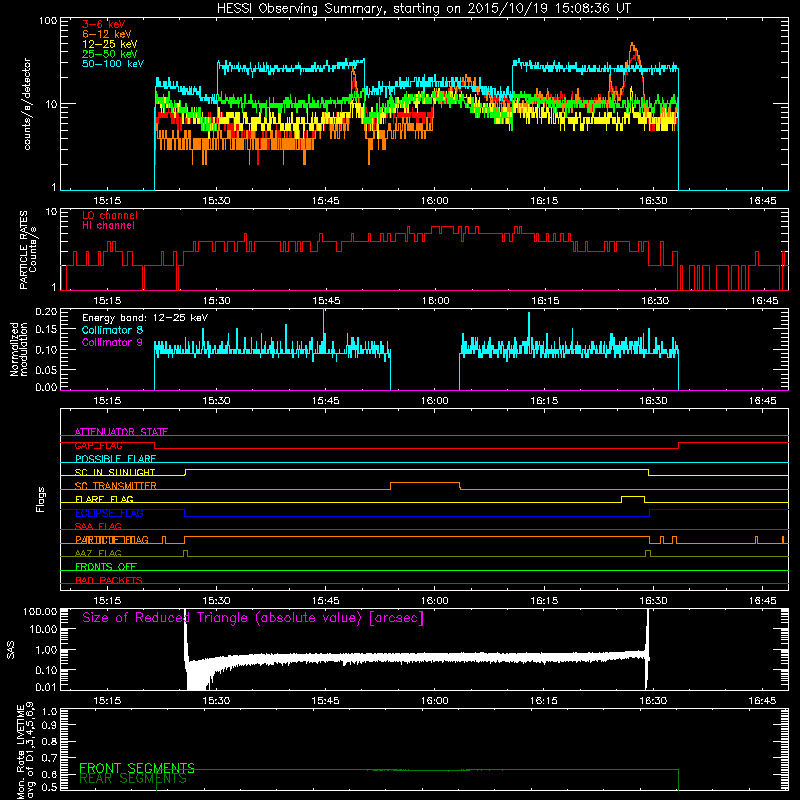This screenshot has height=800, width=800.
Task: Click the SC_TRANSMITTER flag label
Action: coord(116,485)
